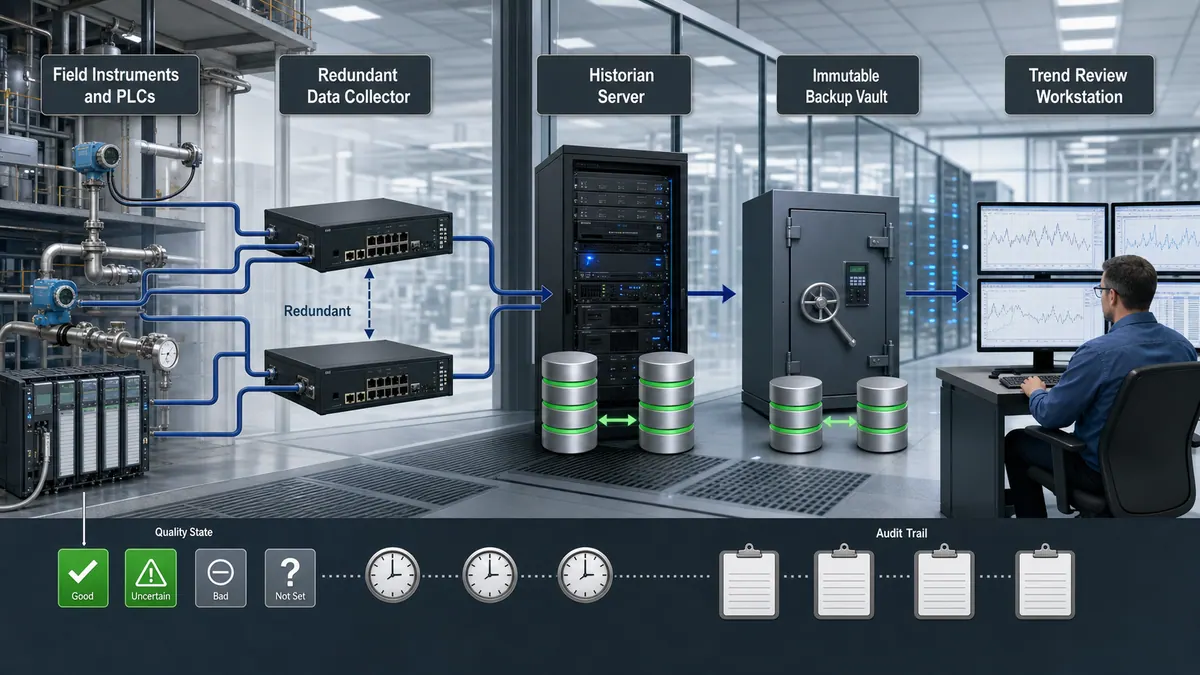Screen dimensions: 1200x675
Task: View the upper-left trend monitor
Action: tap(1042, 237)
